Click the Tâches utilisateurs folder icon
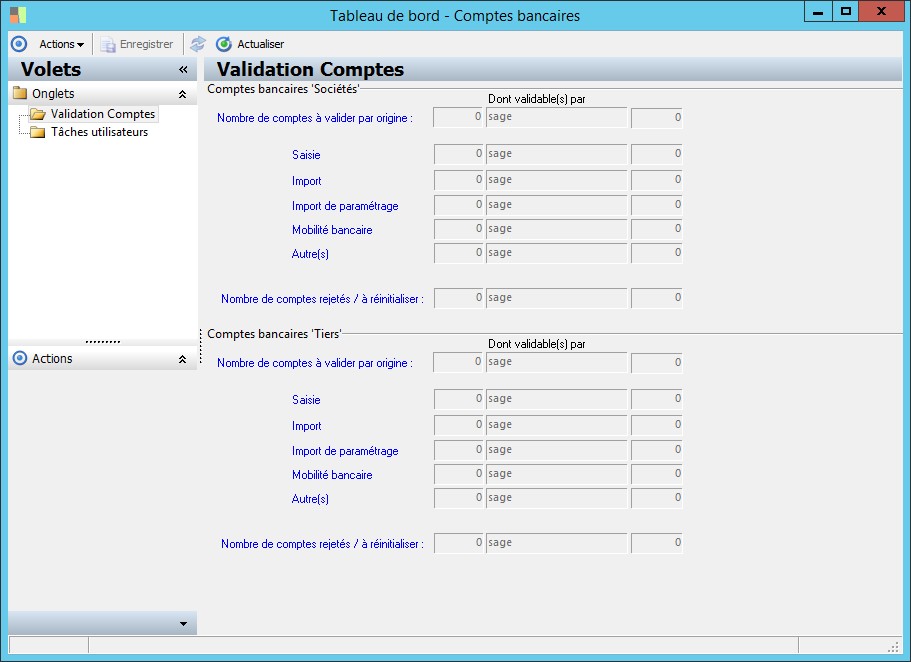Screen dimensions: 911x662 38,132
